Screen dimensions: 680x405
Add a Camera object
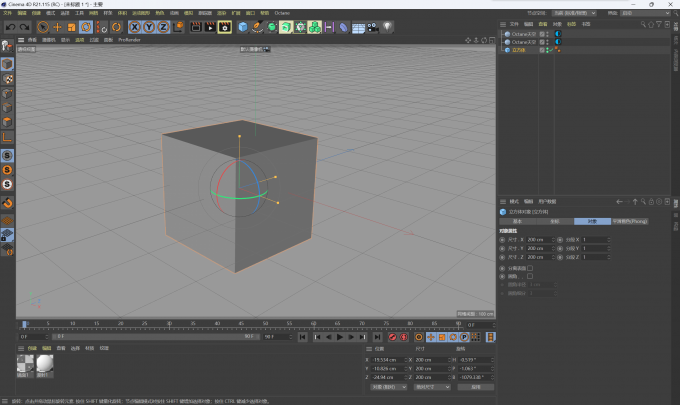pos(373,27)
